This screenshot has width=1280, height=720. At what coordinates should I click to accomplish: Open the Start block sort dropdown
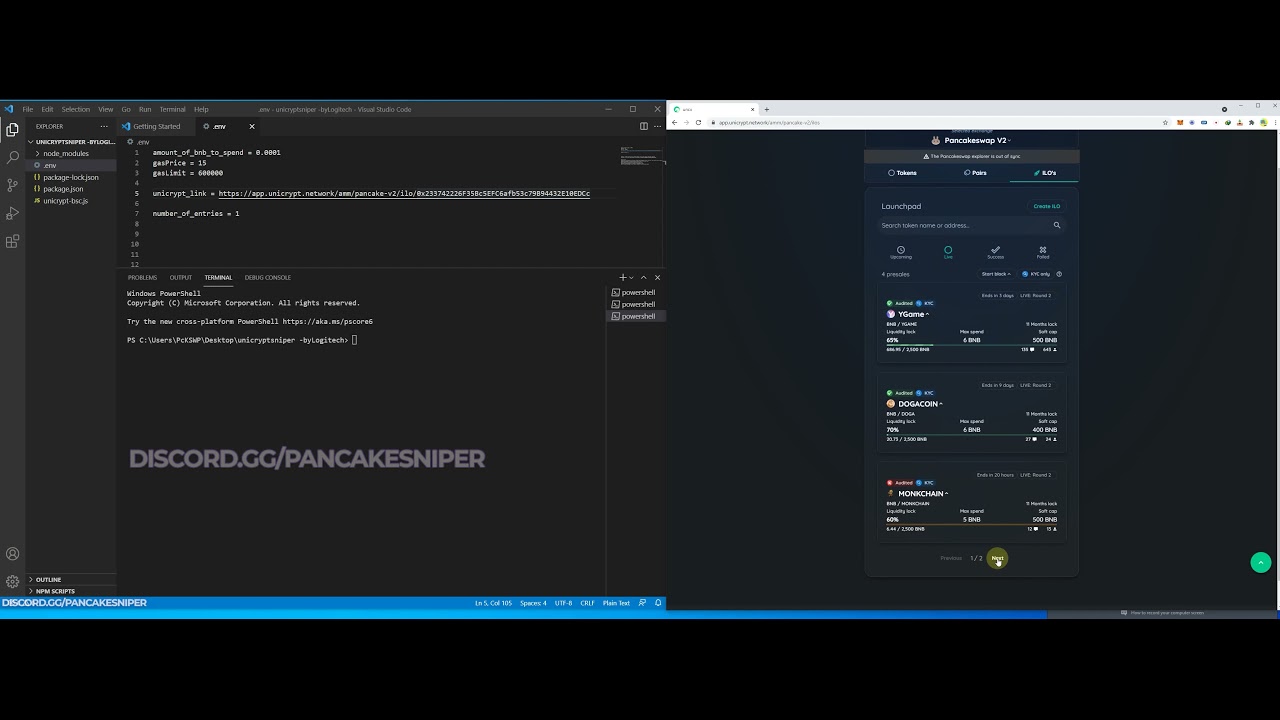[x=996, y=274]
